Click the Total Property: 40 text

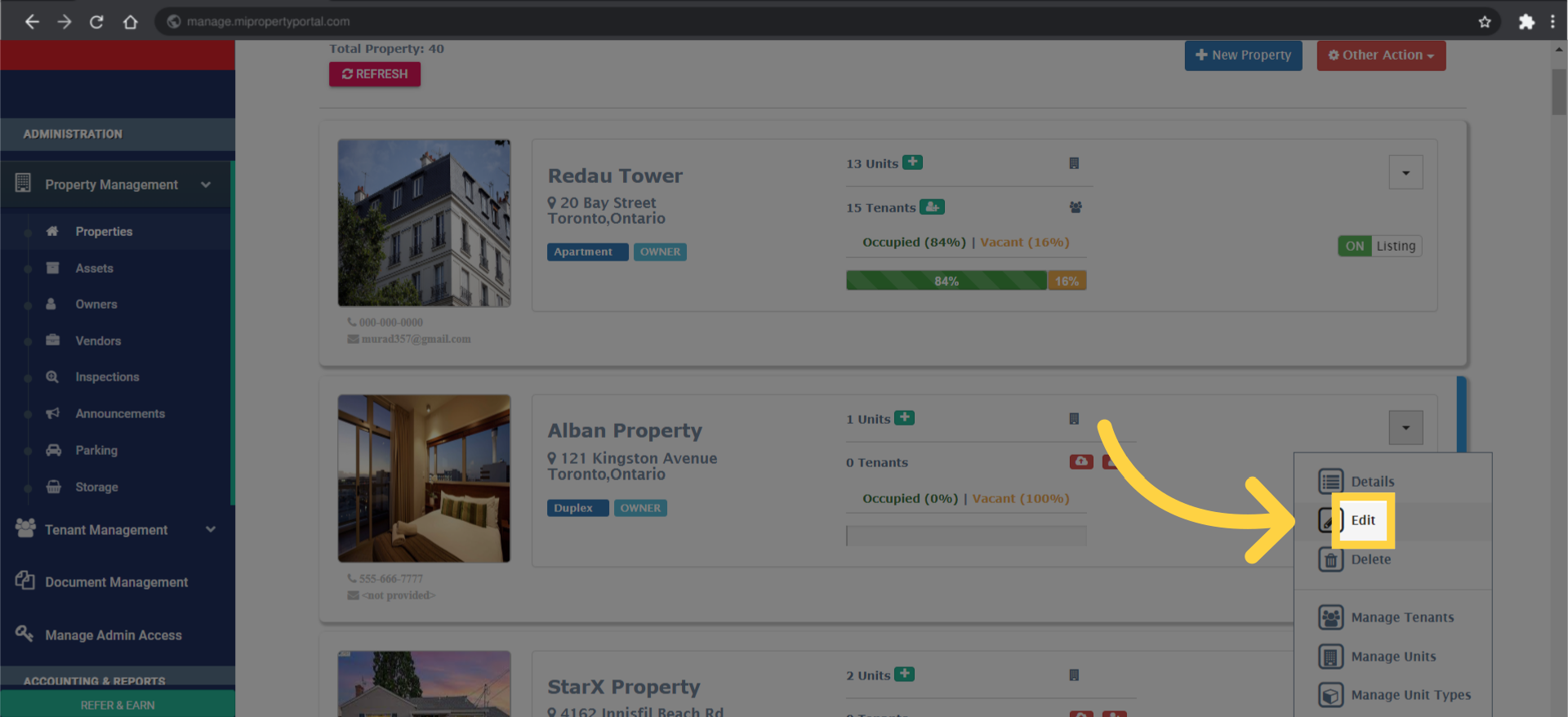[386, 49]
